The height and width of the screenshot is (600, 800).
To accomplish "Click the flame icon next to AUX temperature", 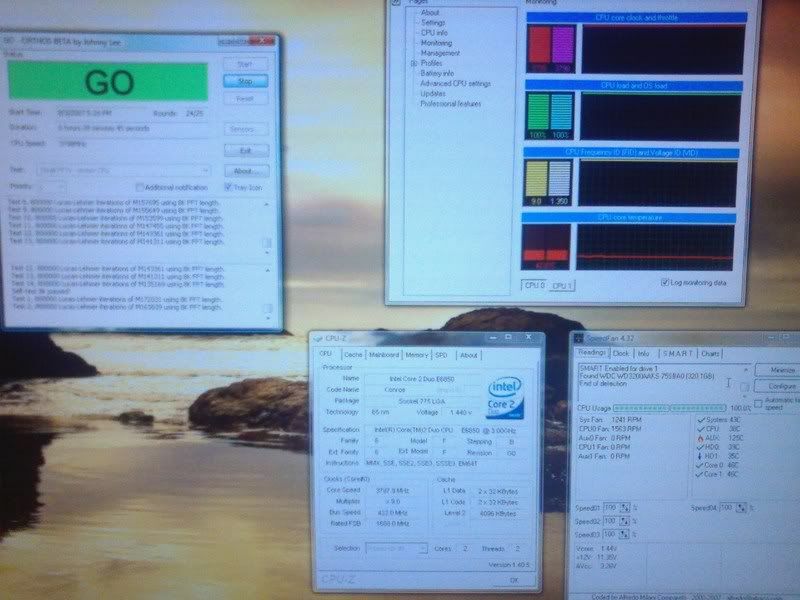I will 700,438.
